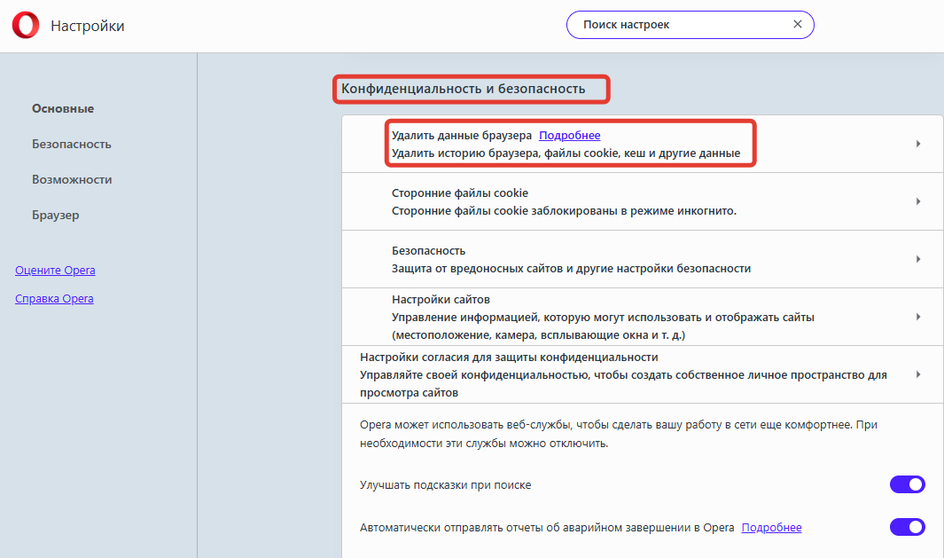Click 'Защита от вредоносных сайтов' description
The width and height of the screenshot is (944, 558).
[x=571, y=268]
